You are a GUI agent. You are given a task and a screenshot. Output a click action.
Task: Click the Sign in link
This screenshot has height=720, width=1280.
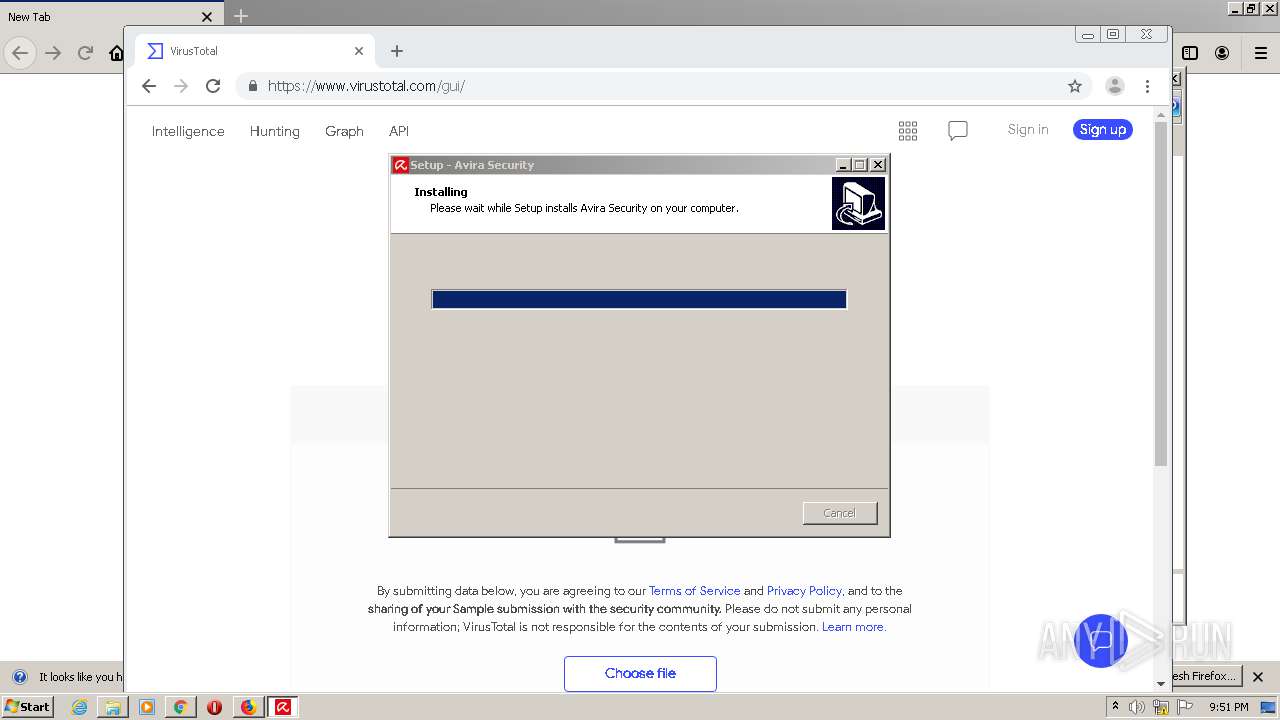click(x=1028, y=129)
